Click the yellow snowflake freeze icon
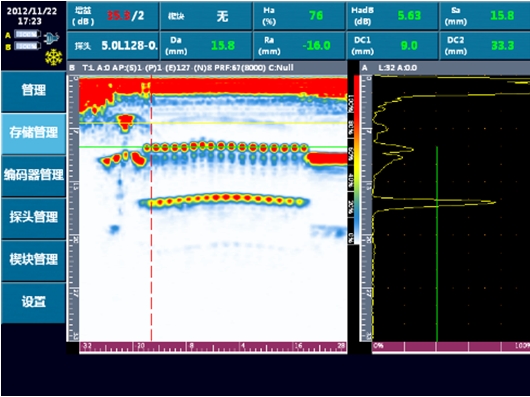 click(x=54, y=57)
